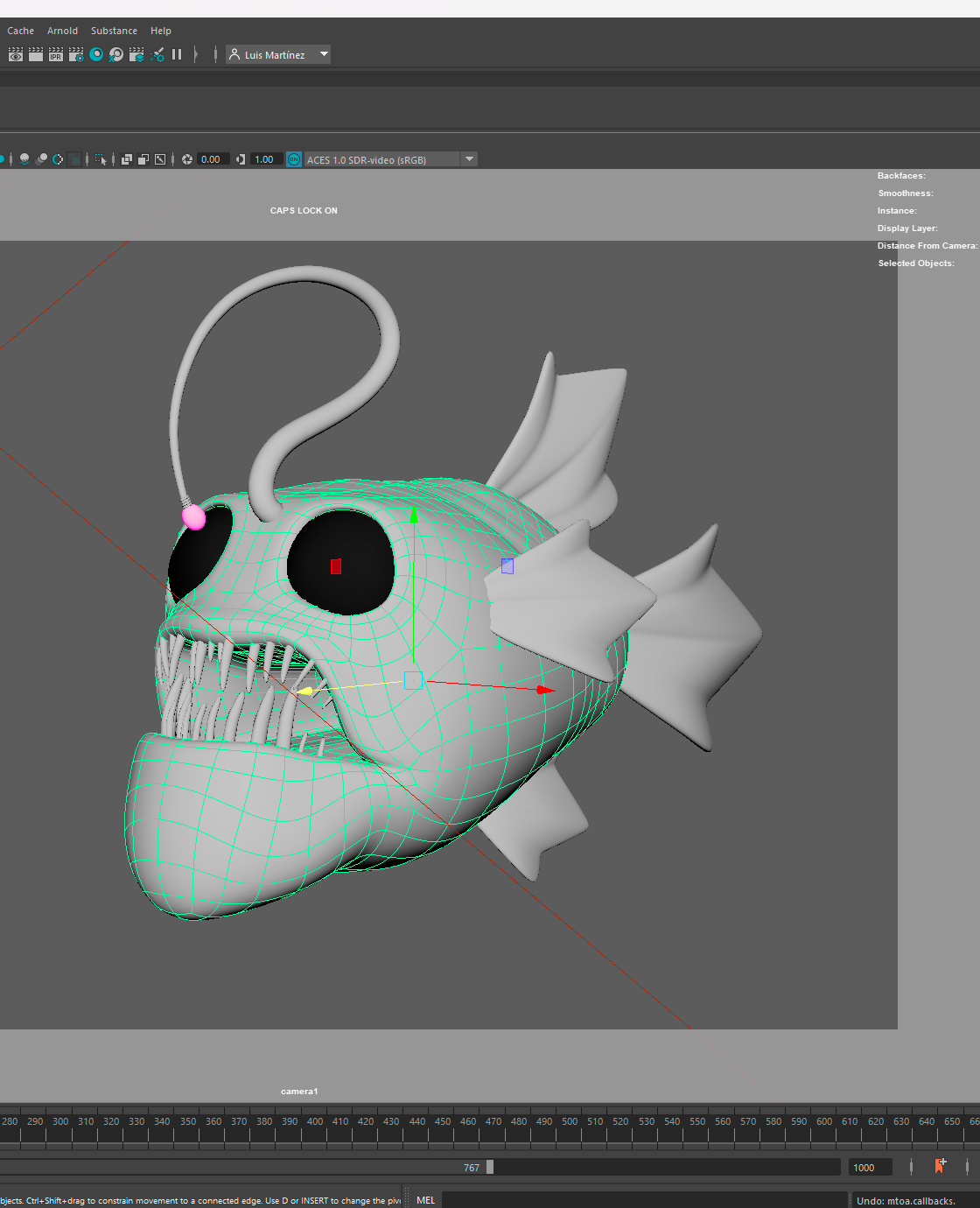Open the Arnold menu
This screenshot has width=980, height=1208.
click(x=62, y=31)
